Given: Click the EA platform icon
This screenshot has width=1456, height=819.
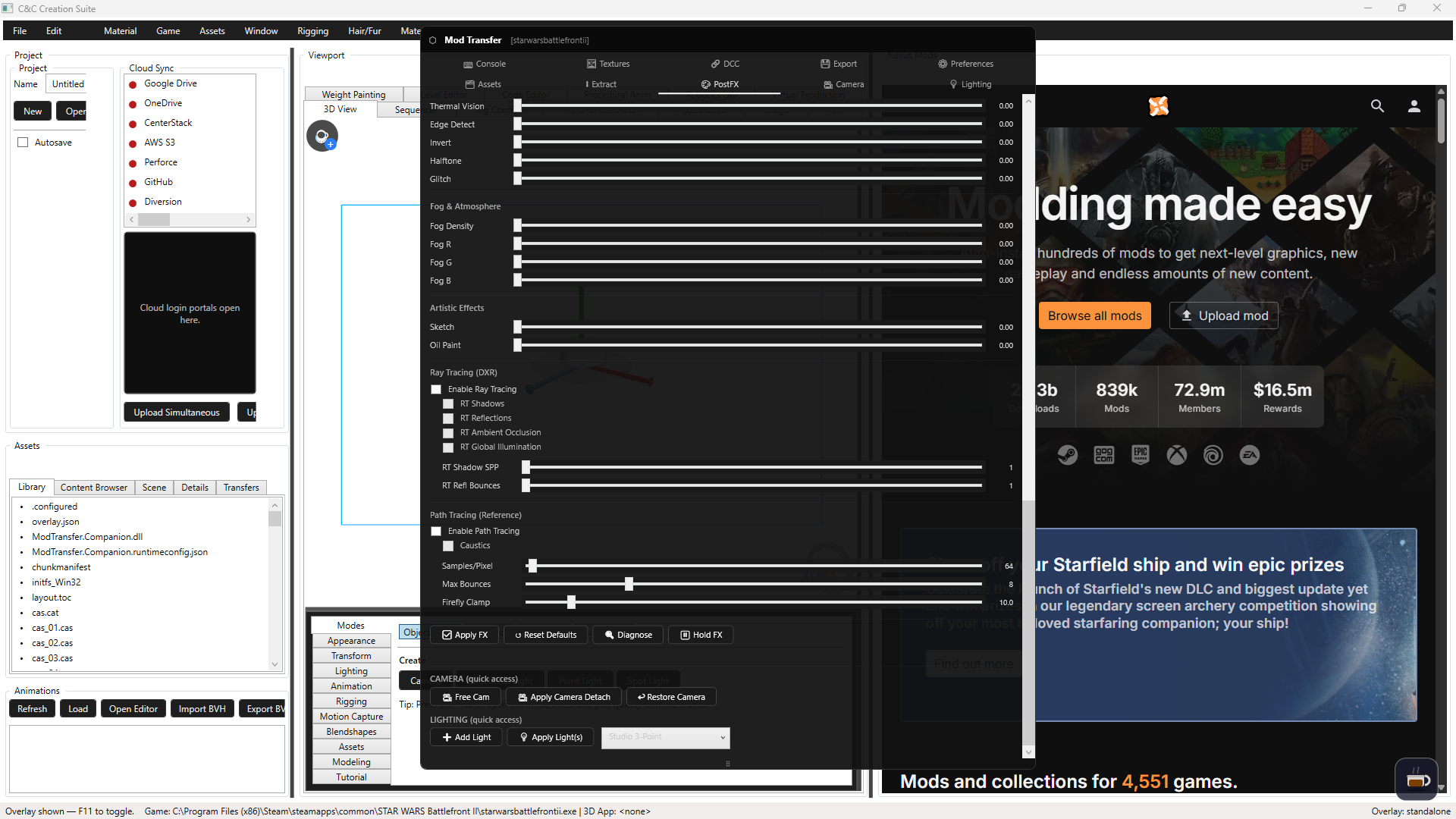Looking at the screenshot, I should pos(1249,455).
